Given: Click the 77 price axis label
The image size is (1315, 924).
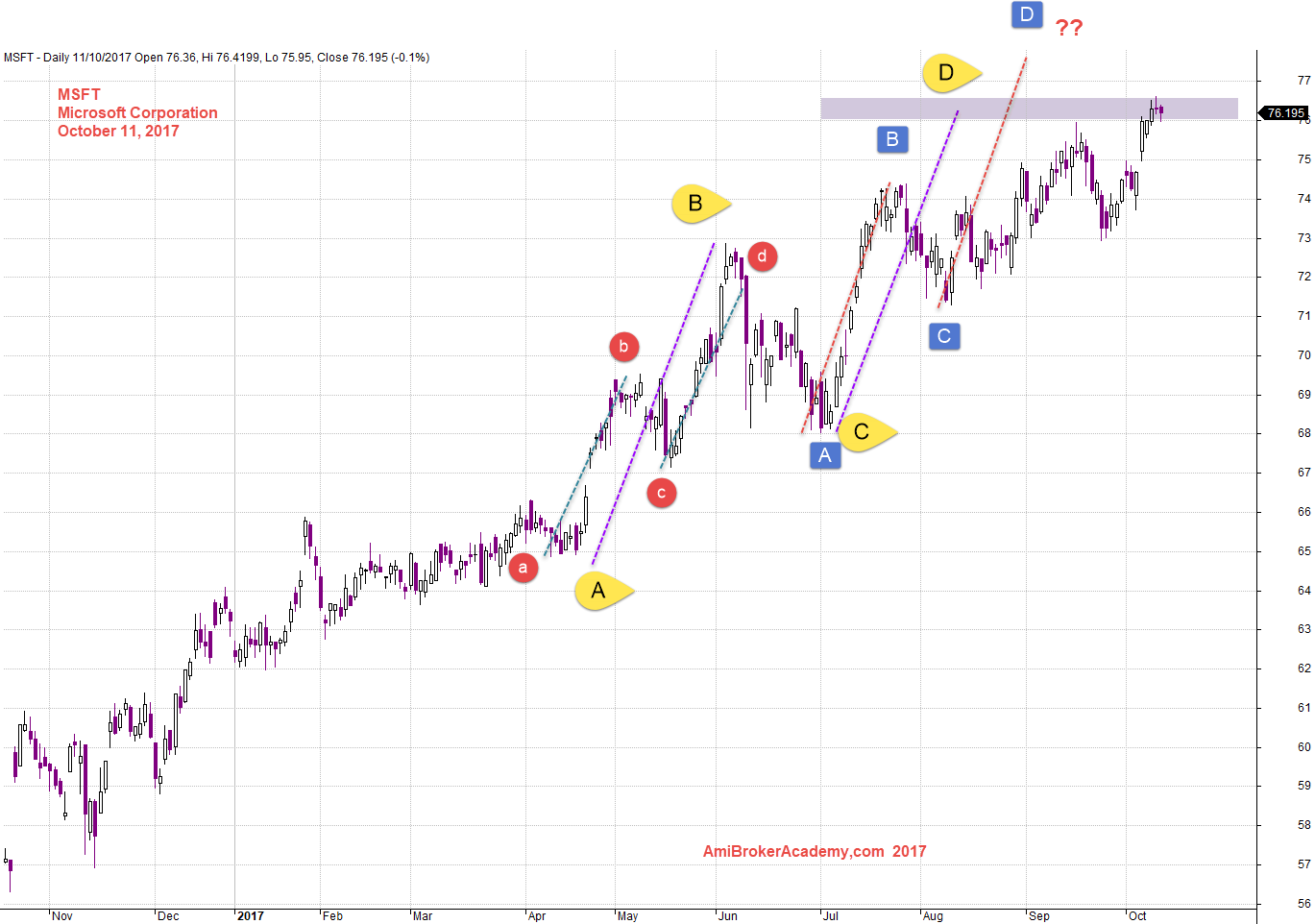Looking at the screenshot, I should (x=1303, y=81).
